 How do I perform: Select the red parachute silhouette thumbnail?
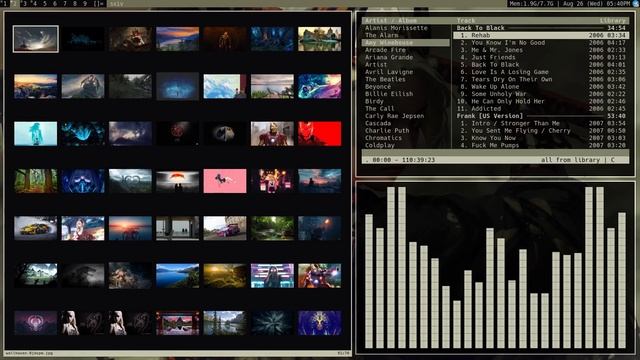[178, 181]
